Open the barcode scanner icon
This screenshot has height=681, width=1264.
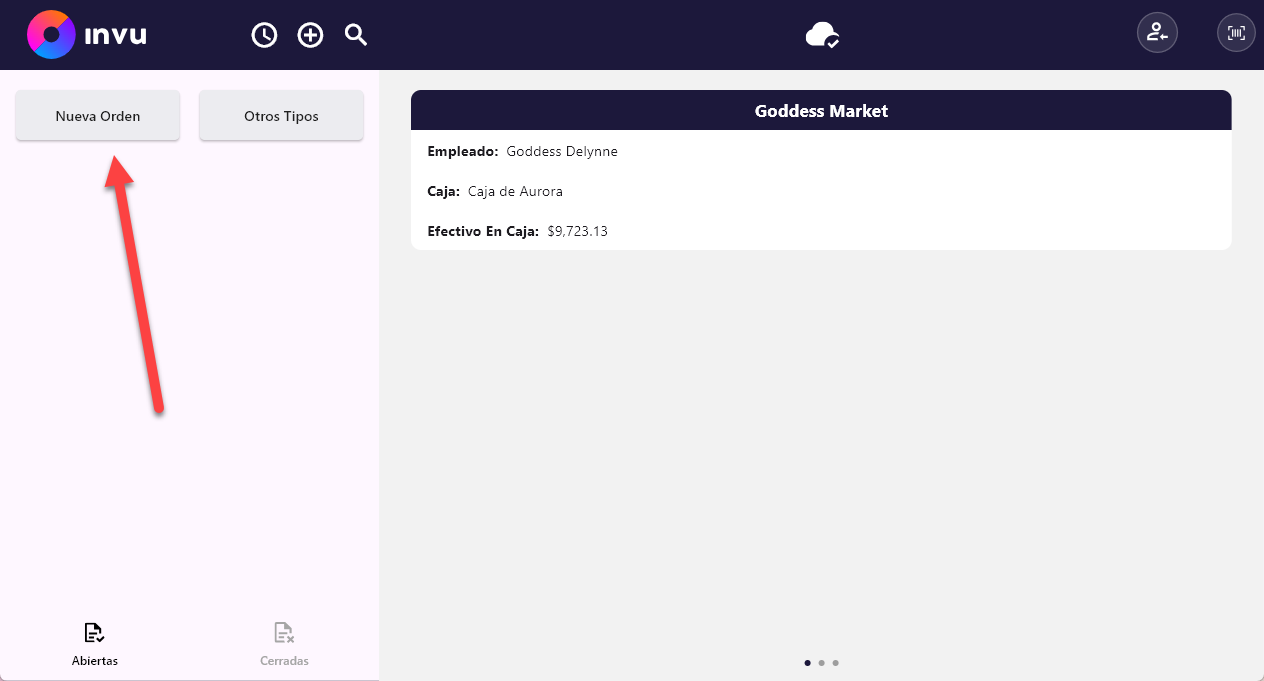tap(1237, 33)
